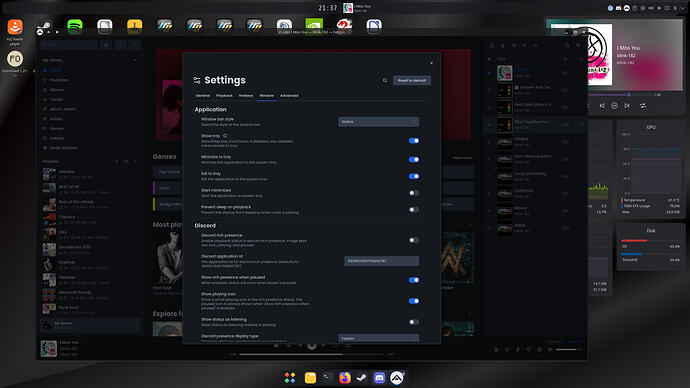
Task: Click the info icon beside Show tray
Action: [x=225, y=136]
